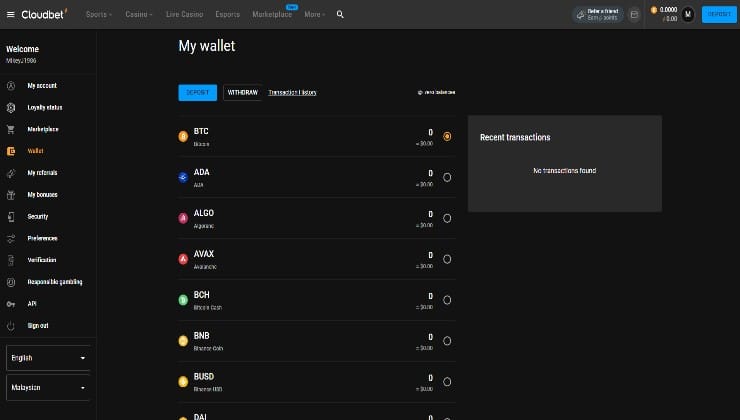Click the BTC currency name text

coord(201,131)
